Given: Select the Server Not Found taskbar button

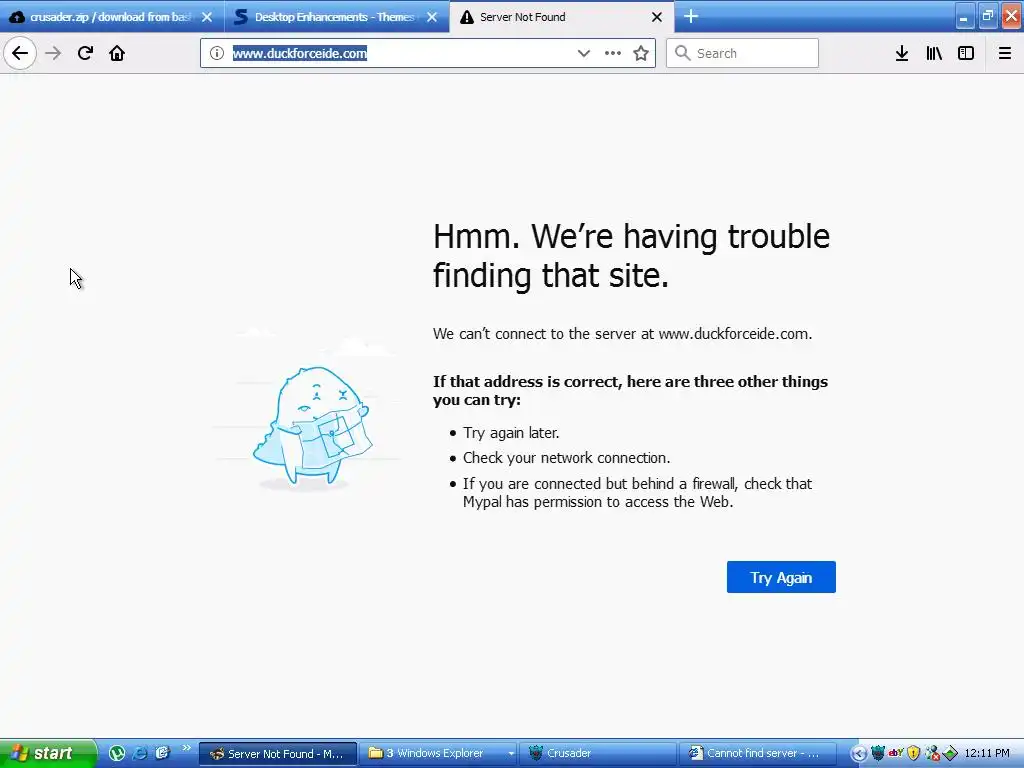Looking at the screenshot, I should pos(278,754).
